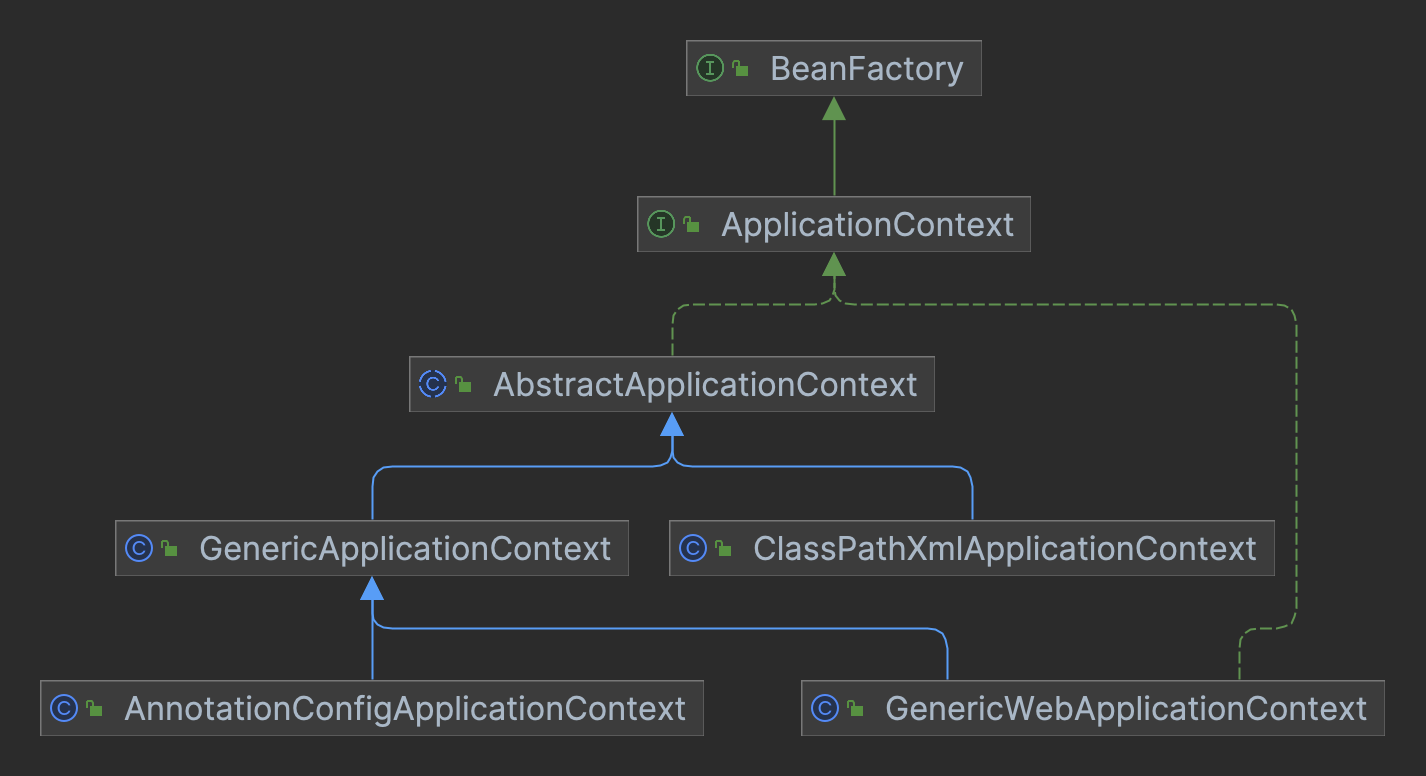The image size is (1426, 776).
Task: Click the lock icon on GenericApplicationContext node
Action: (x=169, y=548)
